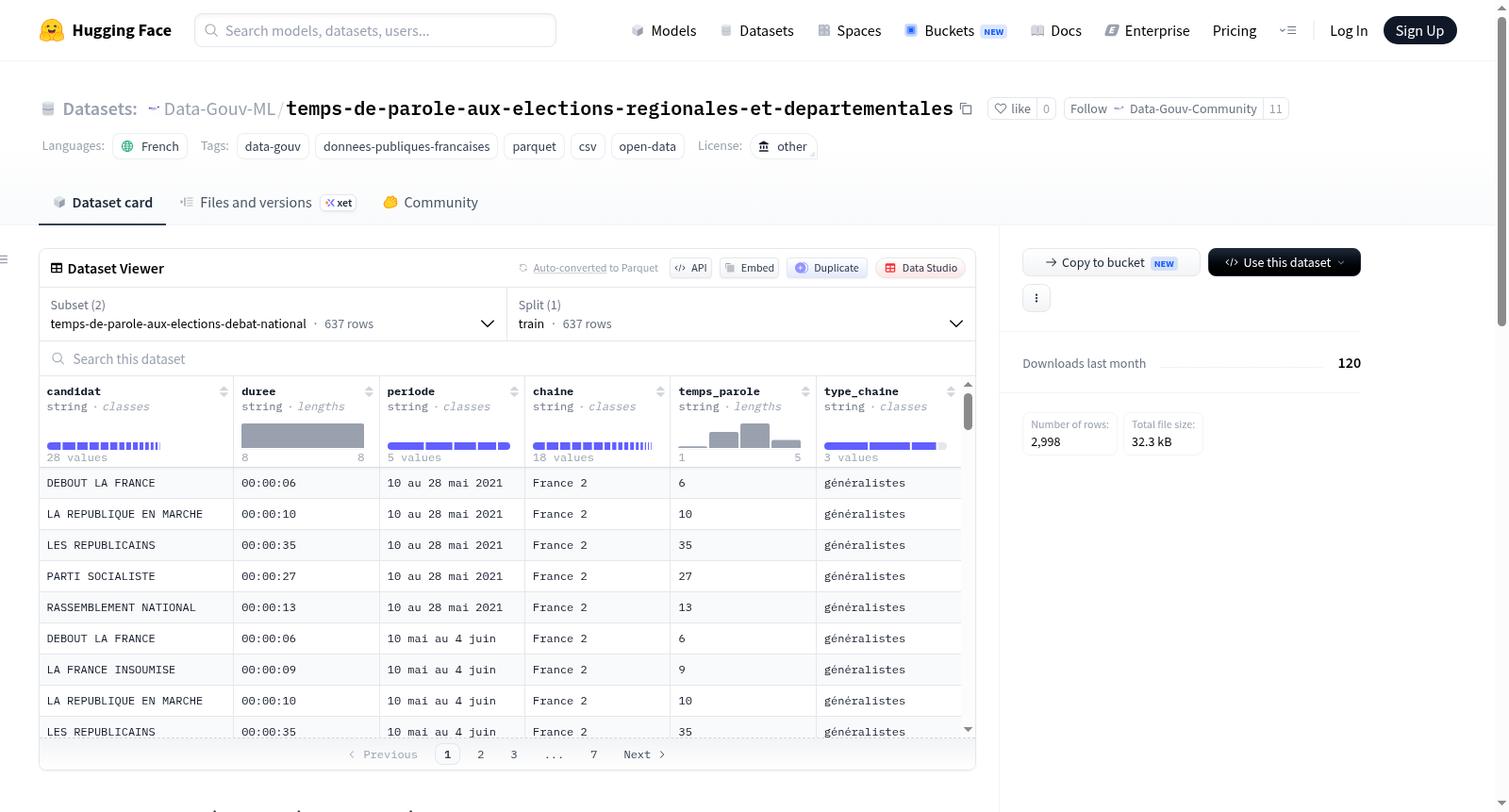Image resolution: width=1509 pixels, height=812 pixels.
Task: Click the French language globe tag
Action: [150, 146]
